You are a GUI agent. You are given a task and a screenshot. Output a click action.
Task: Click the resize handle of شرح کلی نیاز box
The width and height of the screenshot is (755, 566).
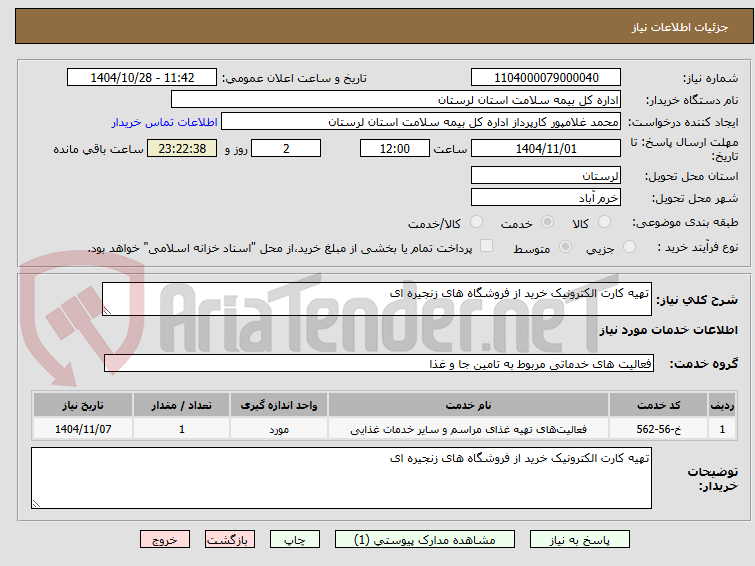click(x=107, y=311)
